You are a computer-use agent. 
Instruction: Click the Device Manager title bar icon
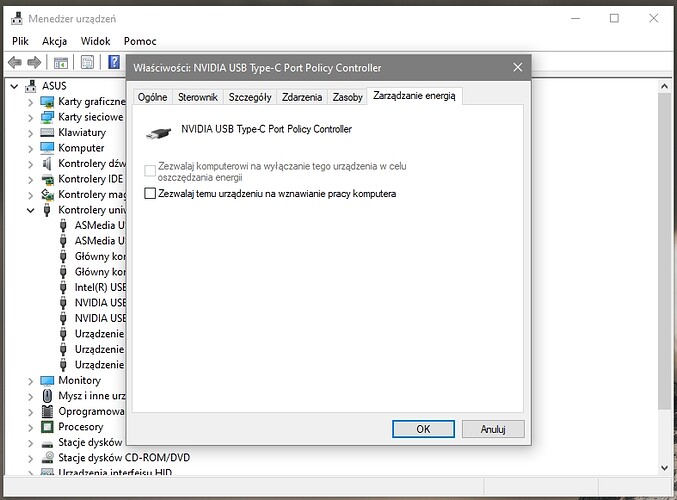point(16,19)
